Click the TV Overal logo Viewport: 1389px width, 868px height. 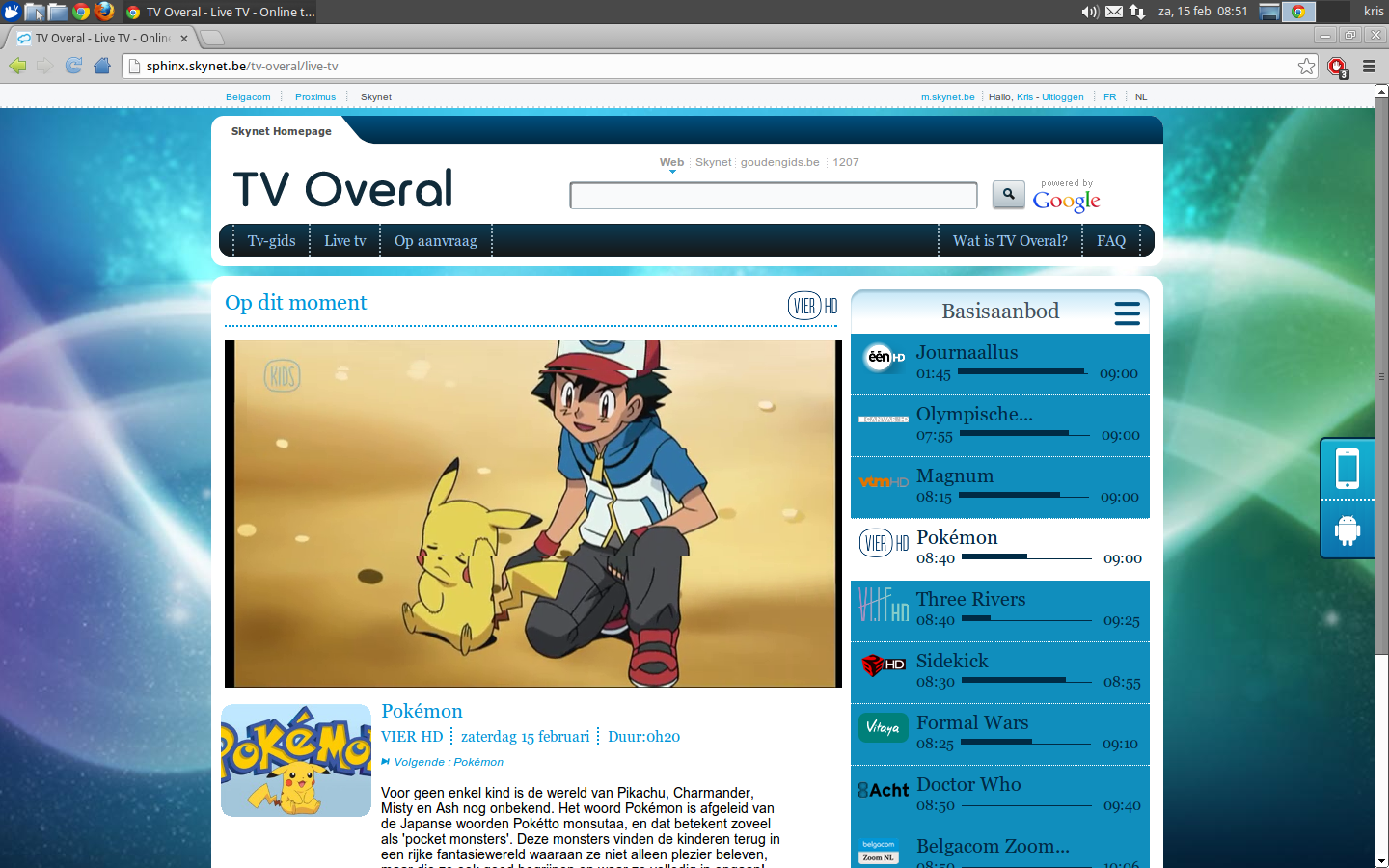(x=342, y=189)
